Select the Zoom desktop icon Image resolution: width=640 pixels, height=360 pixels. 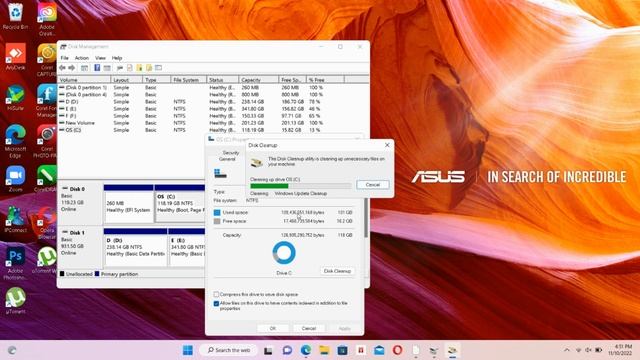pos(16,179)
